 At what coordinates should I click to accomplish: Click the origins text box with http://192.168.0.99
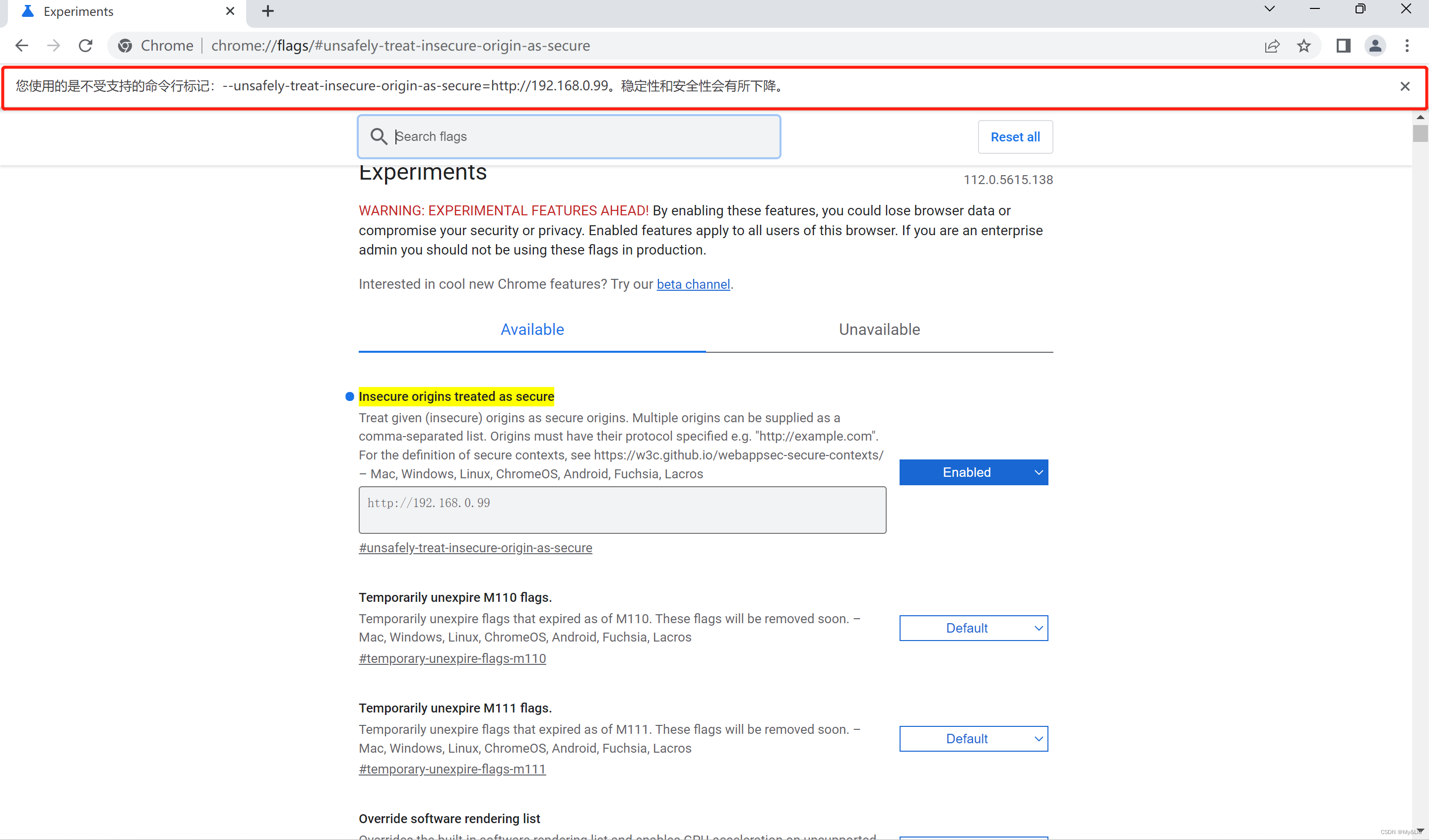click(x=622, y=510)
